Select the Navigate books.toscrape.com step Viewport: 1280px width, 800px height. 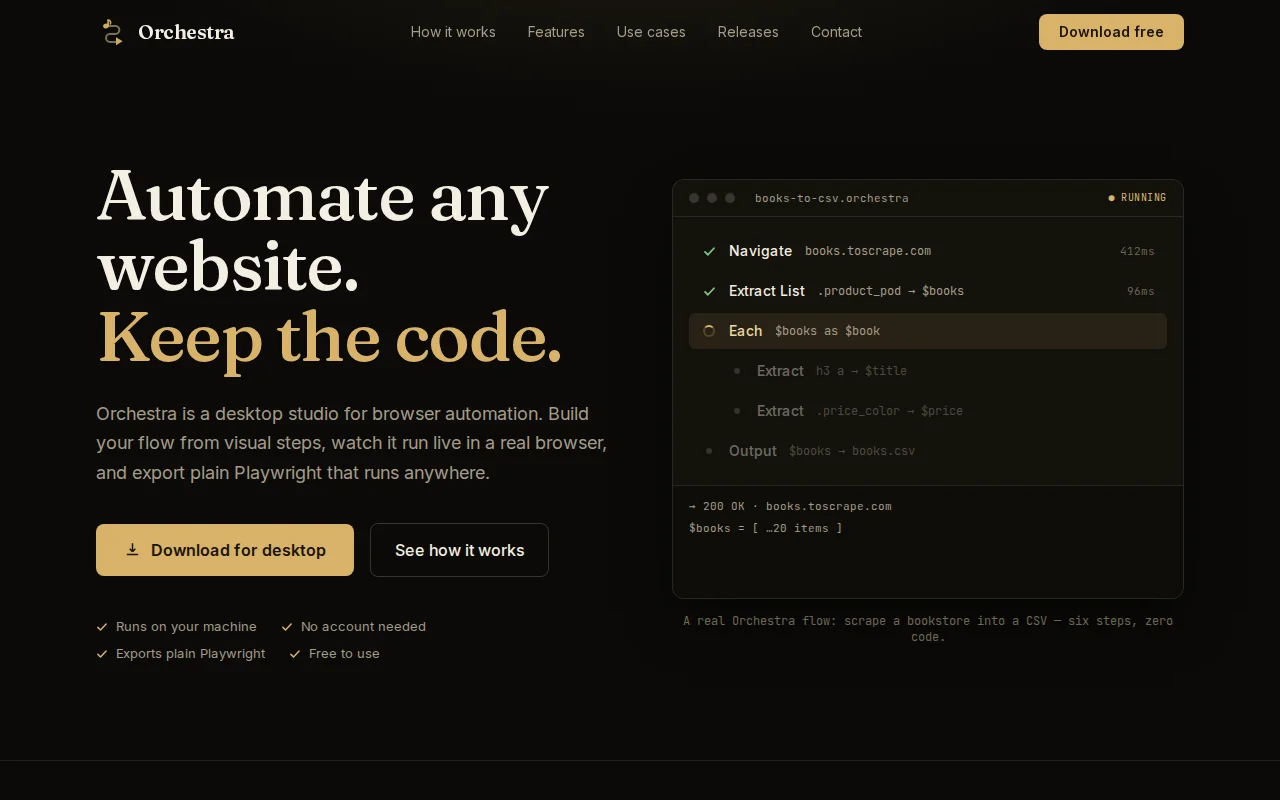coord(928,251)
